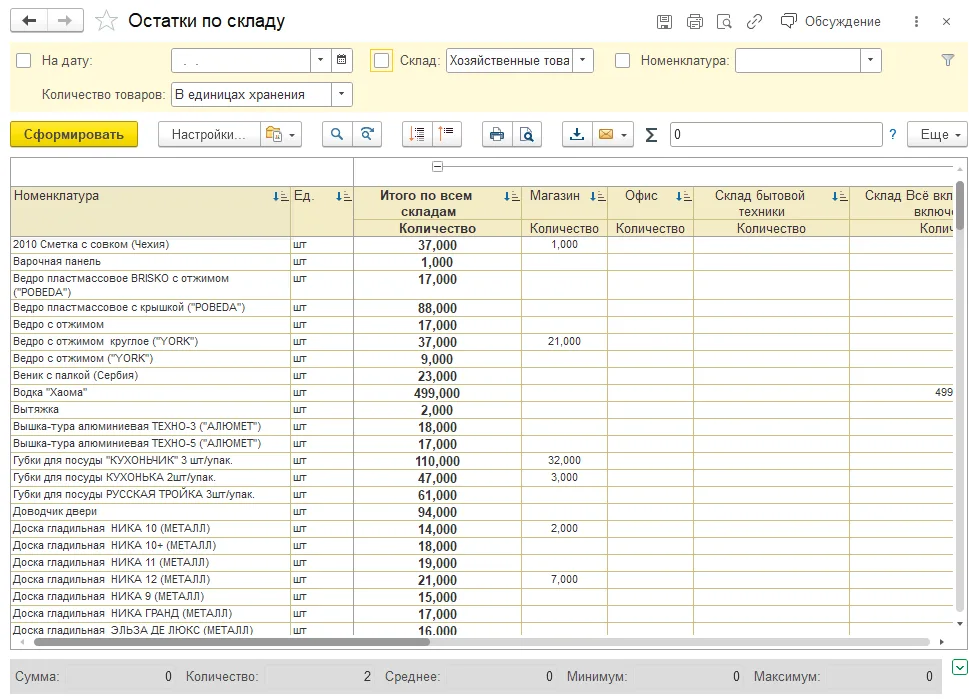Open the calendar picker for the date

pyautogui.click(x=342, y=61)
